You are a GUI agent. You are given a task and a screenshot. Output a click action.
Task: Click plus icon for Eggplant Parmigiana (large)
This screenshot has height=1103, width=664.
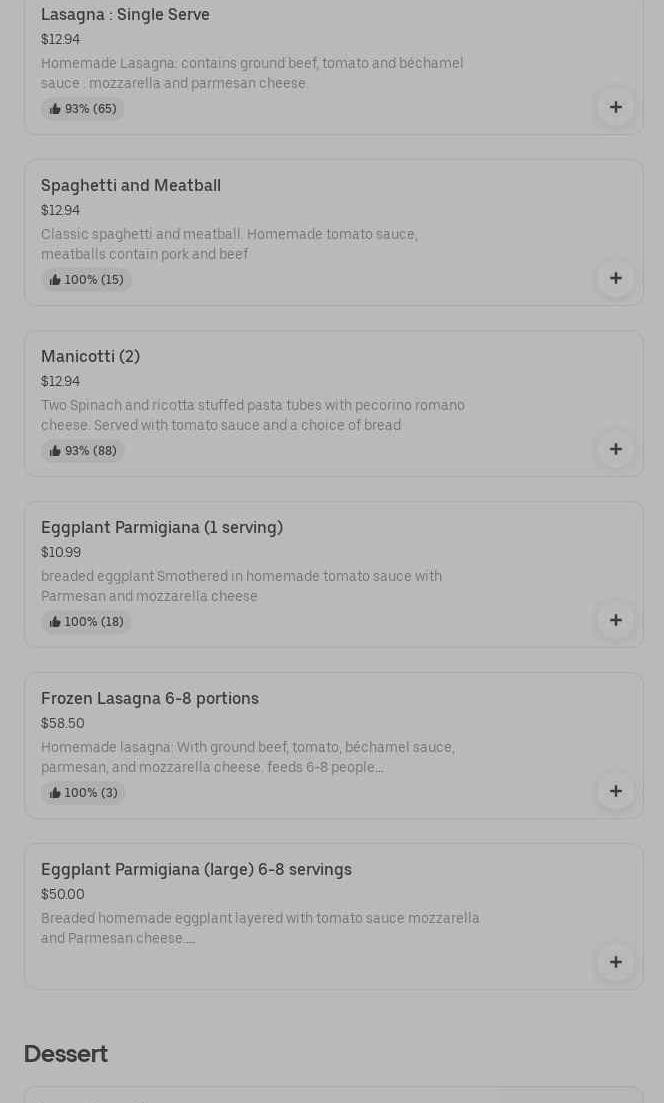point(615,962)
